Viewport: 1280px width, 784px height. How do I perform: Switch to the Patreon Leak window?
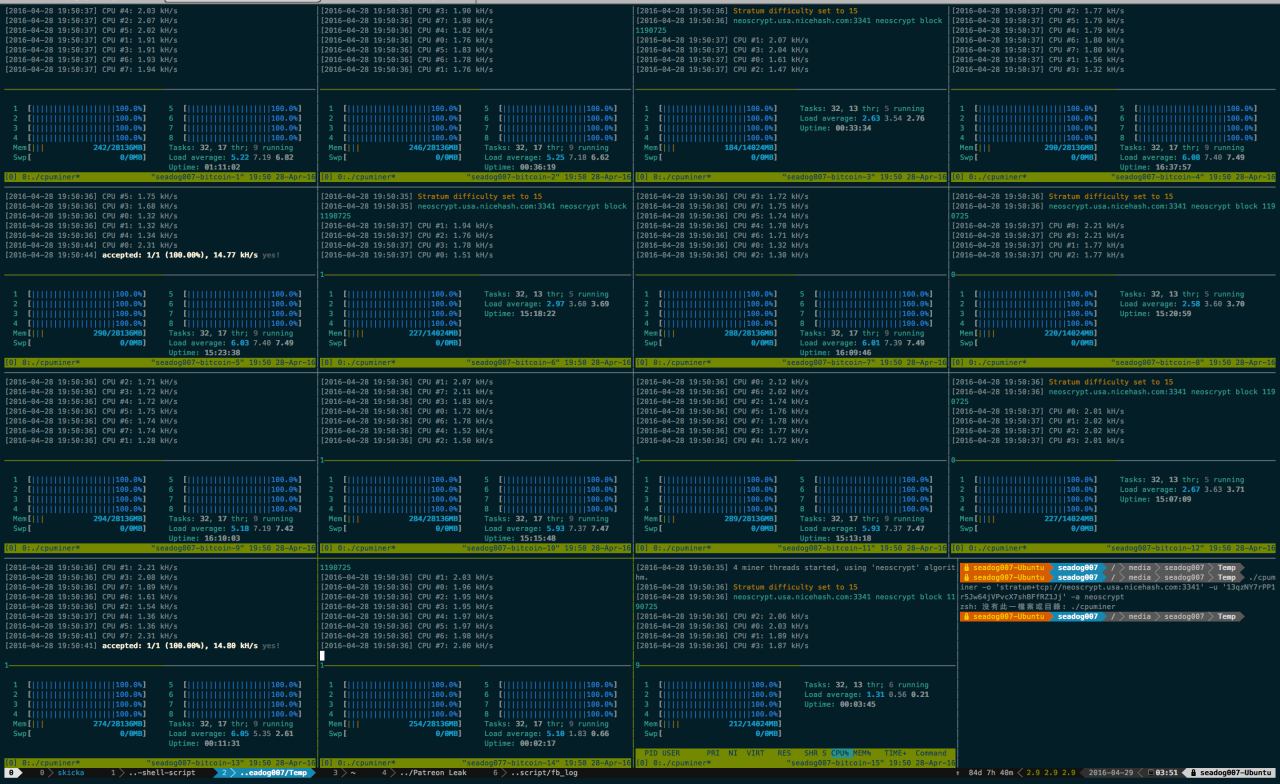tap(426, 773)
